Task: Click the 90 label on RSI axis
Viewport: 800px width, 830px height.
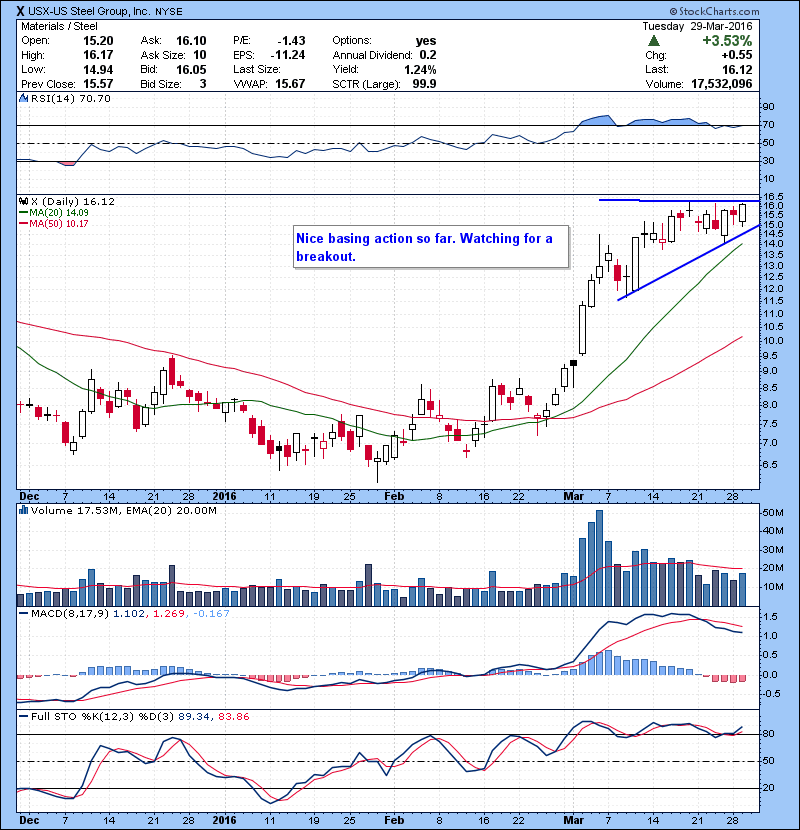Action: 768,107
